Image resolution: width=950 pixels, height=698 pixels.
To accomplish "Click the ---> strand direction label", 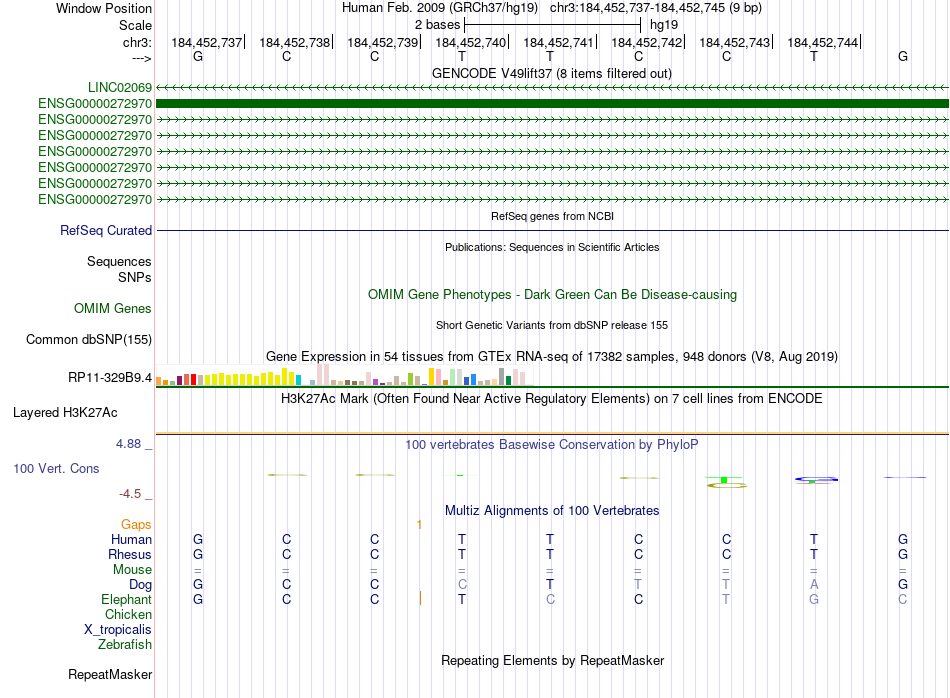I will tap(142, 58).
